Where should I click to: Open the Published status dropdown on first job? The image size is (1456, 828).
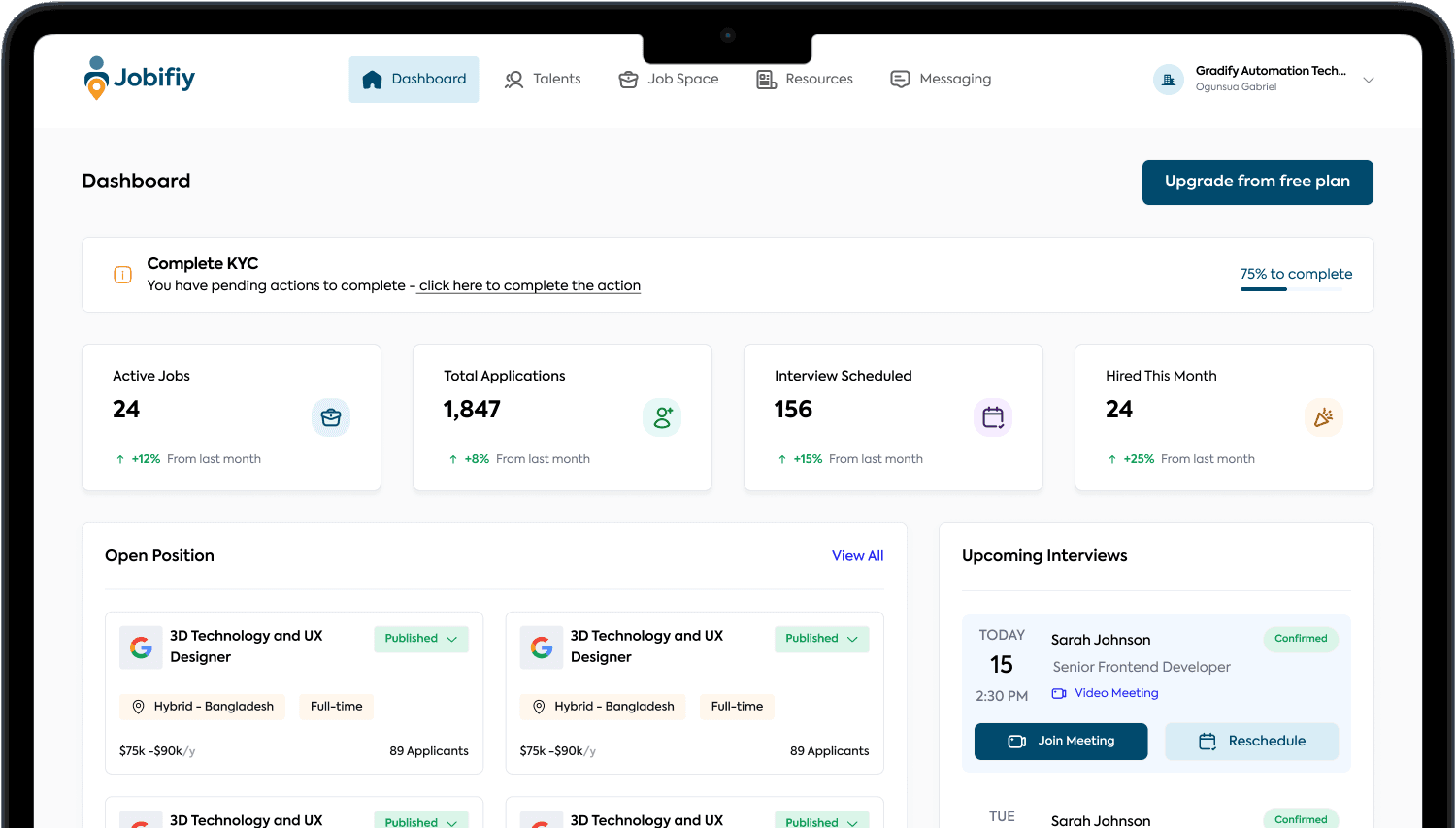[421, 639]
